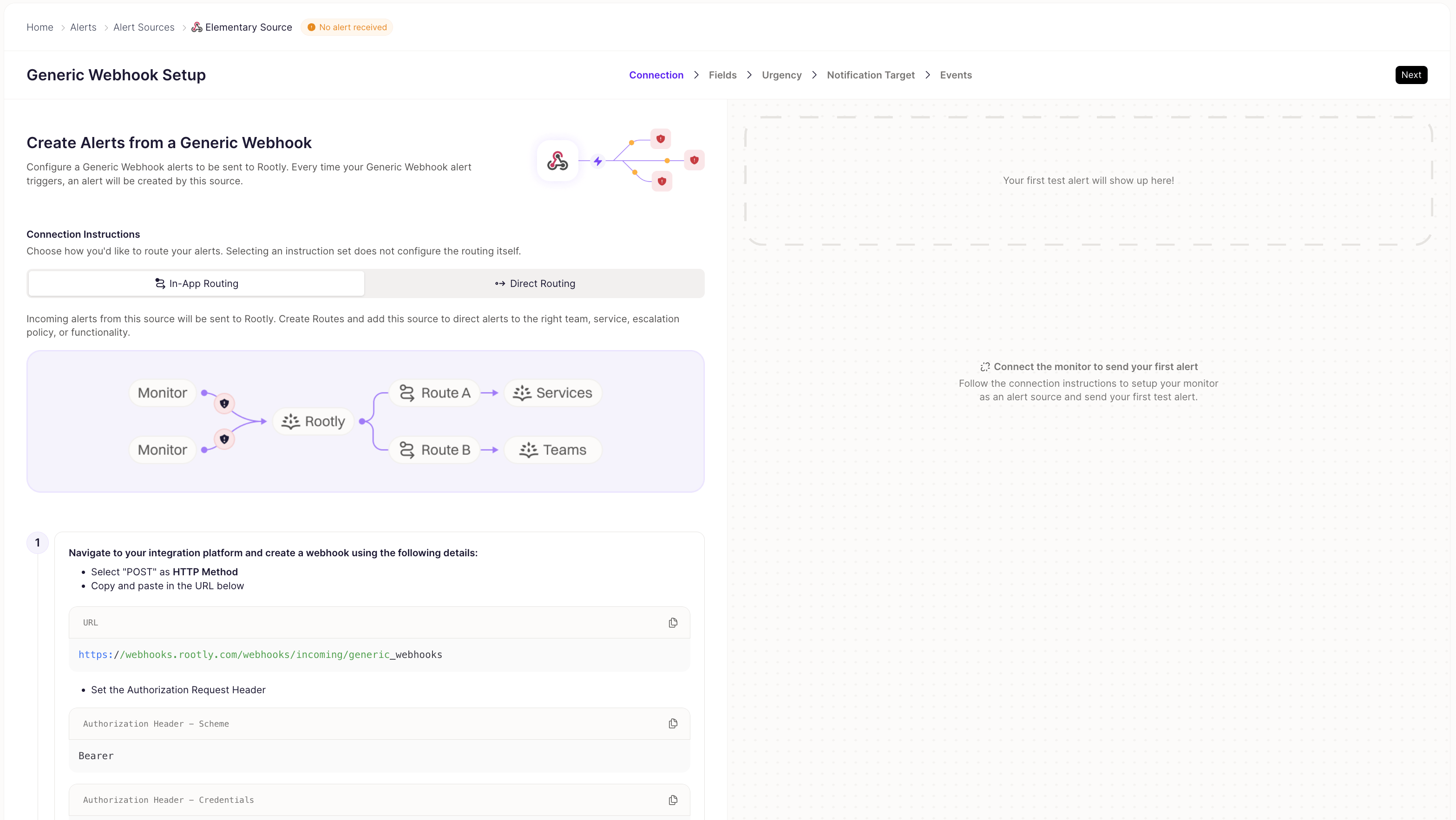Click the Route B node in the diagram
Screen dimensions: 1456x820
tap(434, 450)
